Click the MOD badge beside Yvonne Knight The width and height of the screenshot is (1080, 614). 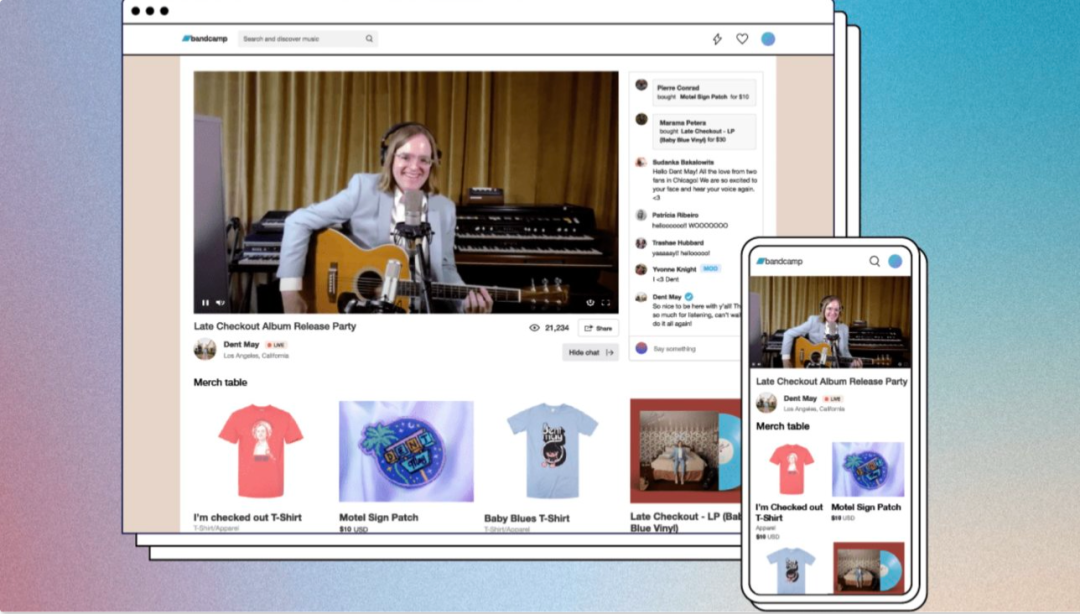pyautogui.click(x=710, y=269)
